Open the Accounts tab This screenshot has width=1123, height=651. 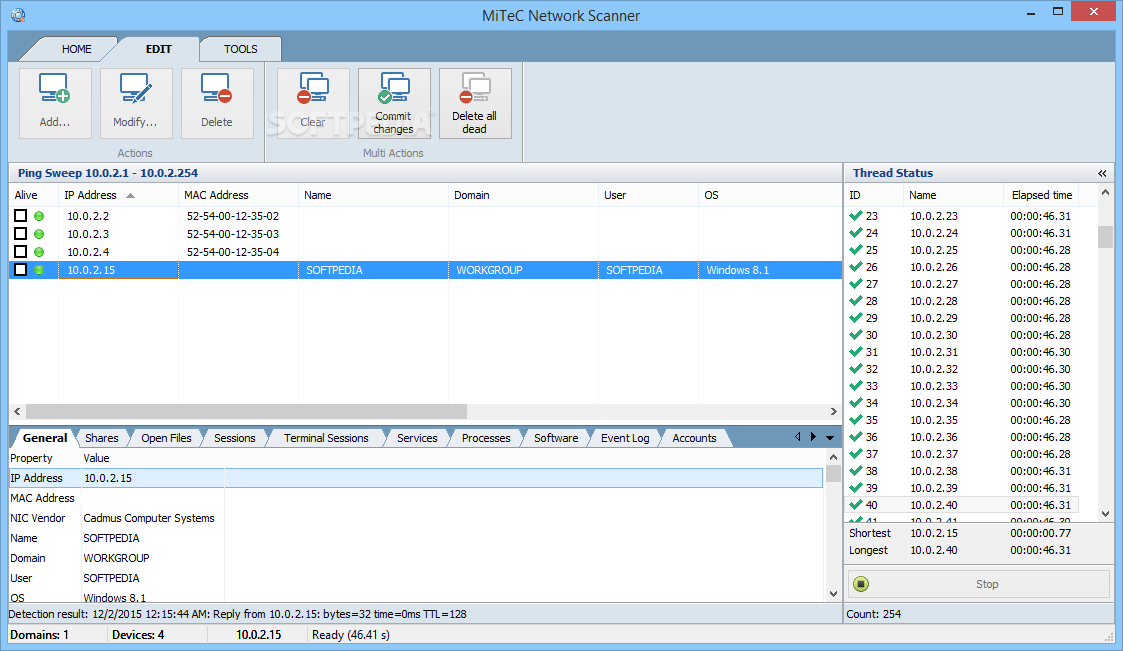point(694,438)
